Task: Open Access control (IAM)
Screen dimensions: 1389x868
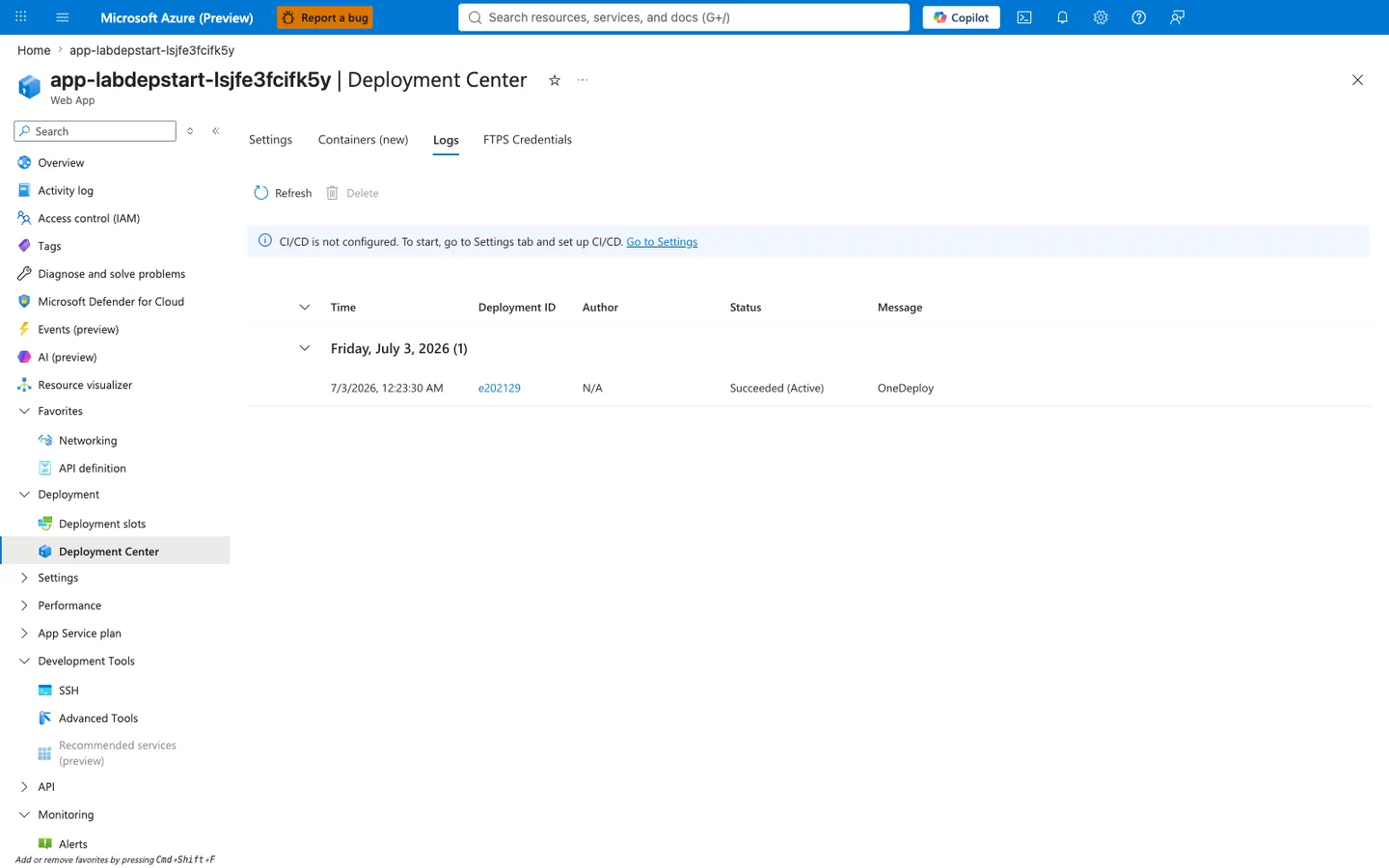Action: (x=89, y=219)
